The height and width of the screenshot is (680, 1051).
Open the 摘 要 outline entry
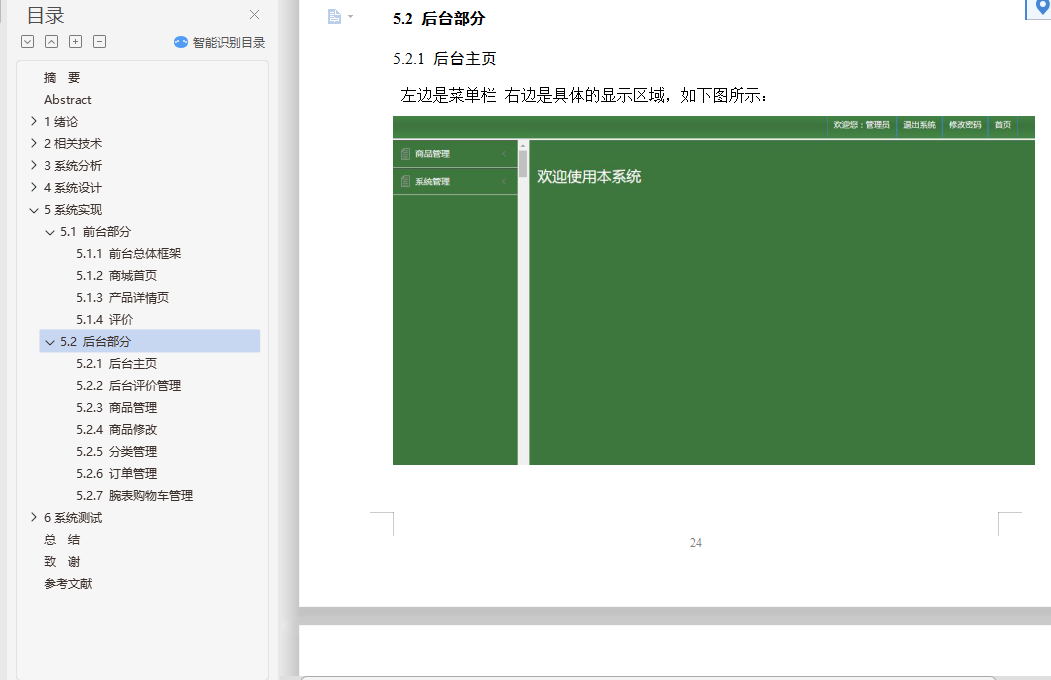pos(62,78)
